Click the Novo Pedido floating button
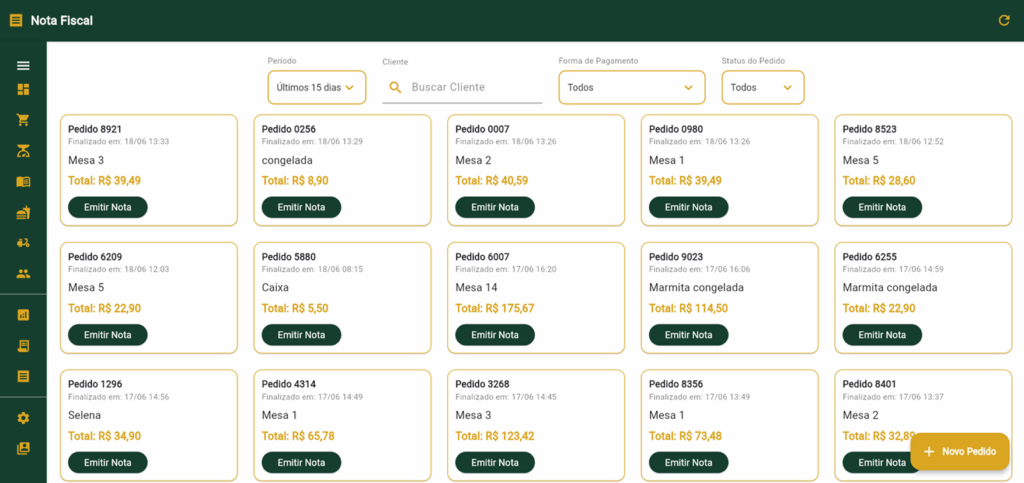The image size is (1024, 483). click(960, 452)
